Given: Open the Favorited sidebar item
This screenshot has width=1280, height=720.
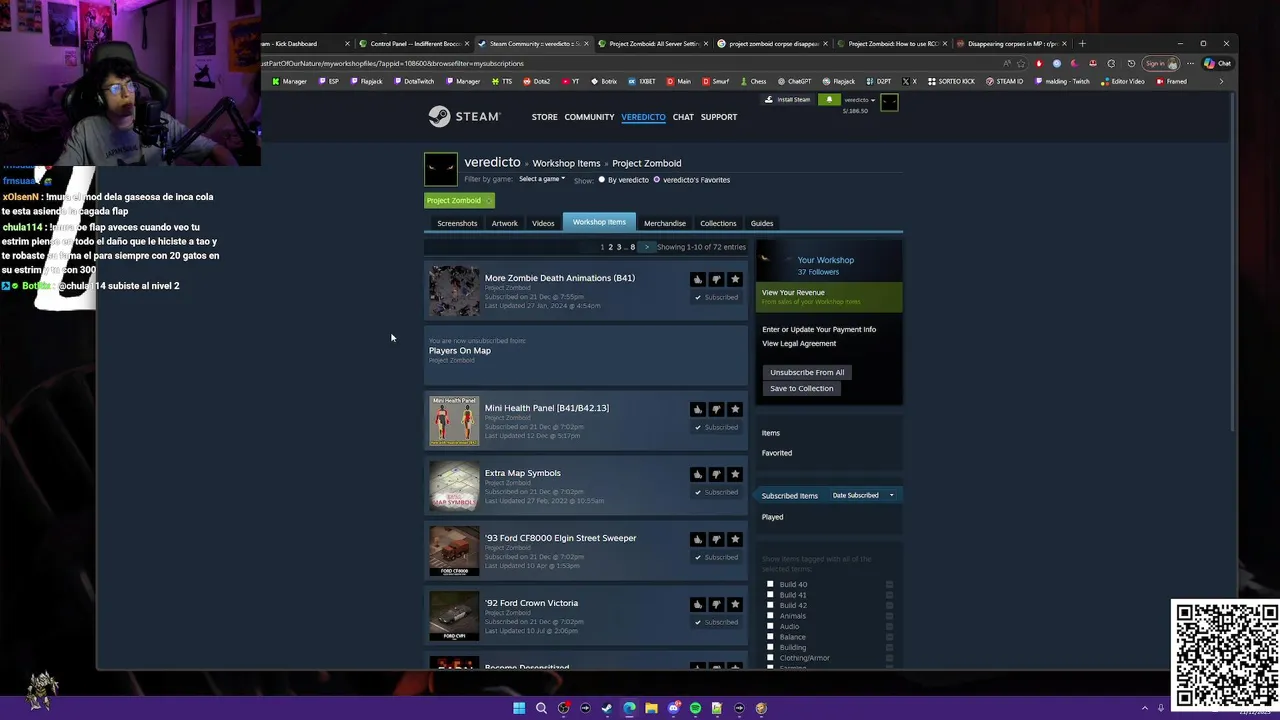Looking at the screenshot, I should (777, 453).
